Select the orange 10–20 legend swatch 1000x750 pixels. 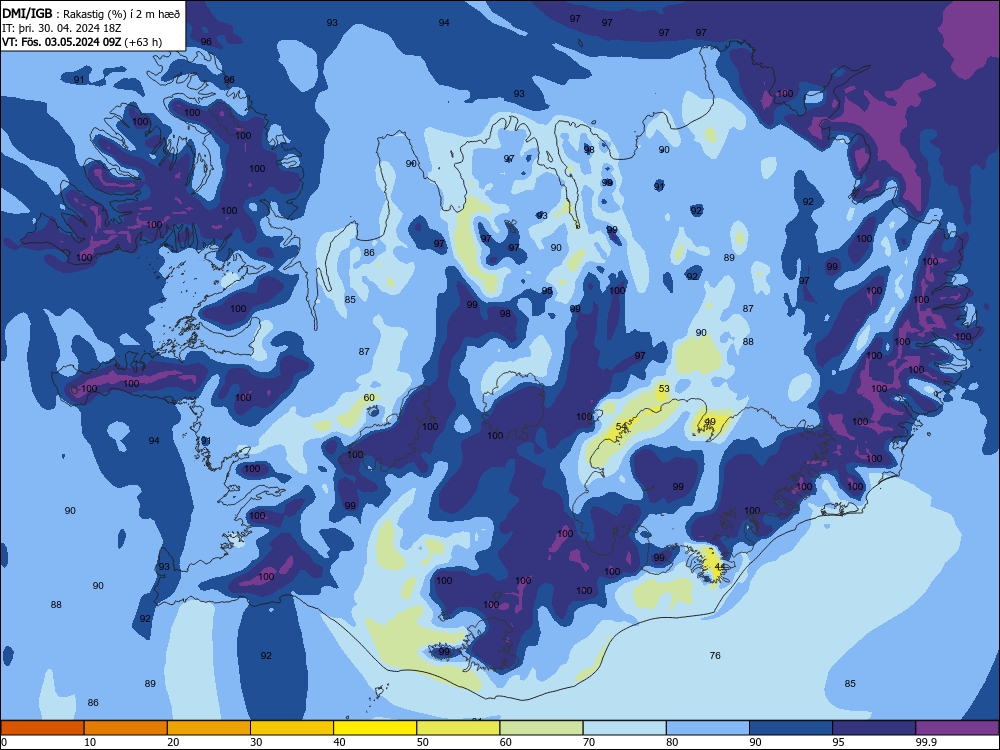coord(126,728)
